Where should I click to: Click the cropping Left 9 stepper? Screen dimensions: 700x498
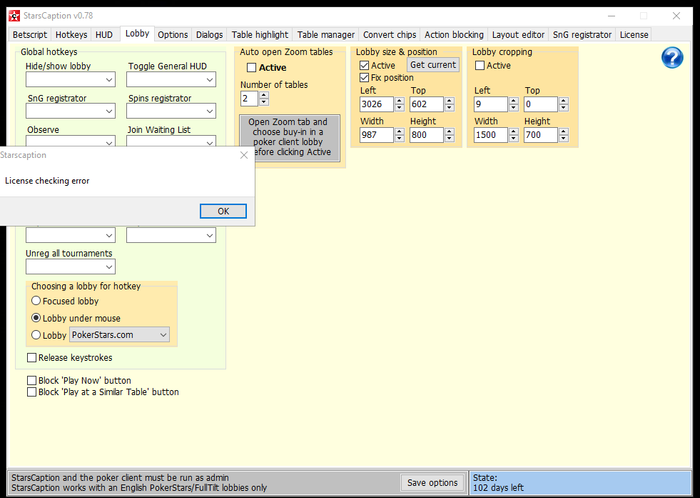[x=514, y=104]
